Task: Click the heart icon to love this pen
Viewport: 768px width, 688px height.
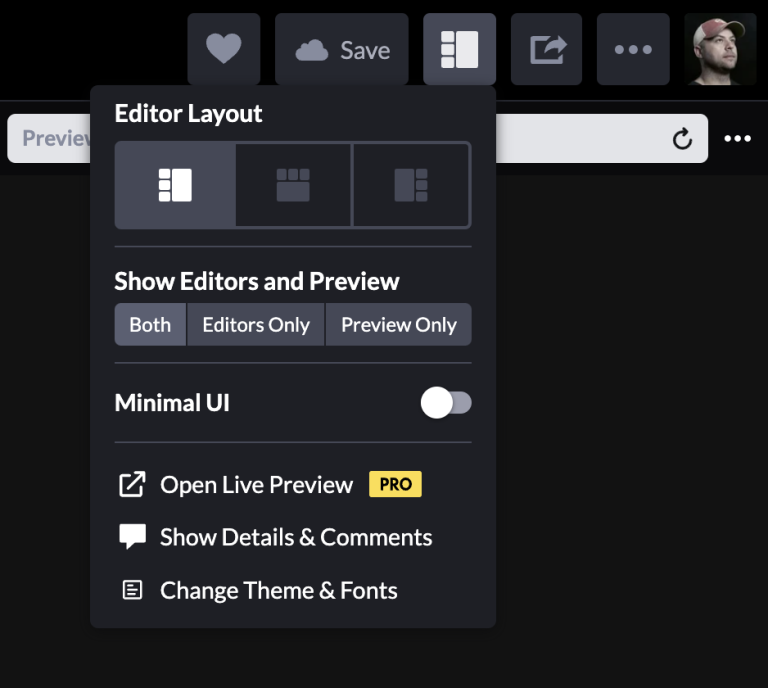Action: pos(223,49)
